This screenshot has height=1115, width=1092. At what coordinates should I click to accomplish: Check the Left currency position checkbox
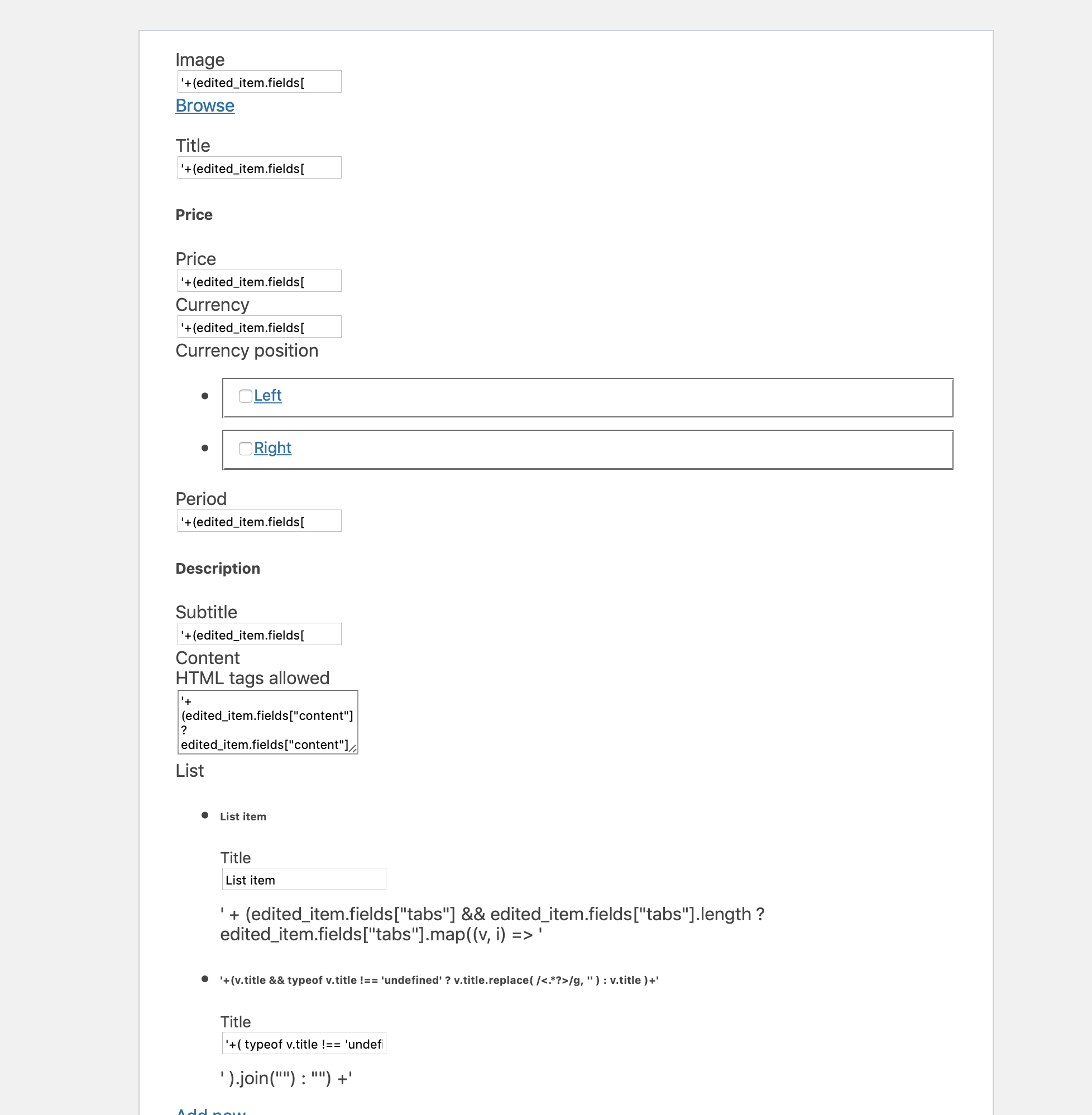tap(246, 396)
